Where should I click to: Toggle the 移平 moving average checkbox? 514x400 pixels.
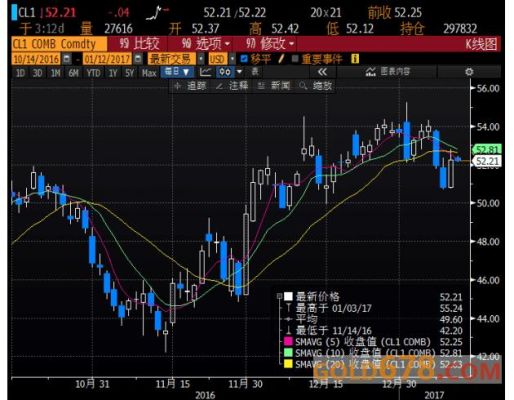pos(244,59)
